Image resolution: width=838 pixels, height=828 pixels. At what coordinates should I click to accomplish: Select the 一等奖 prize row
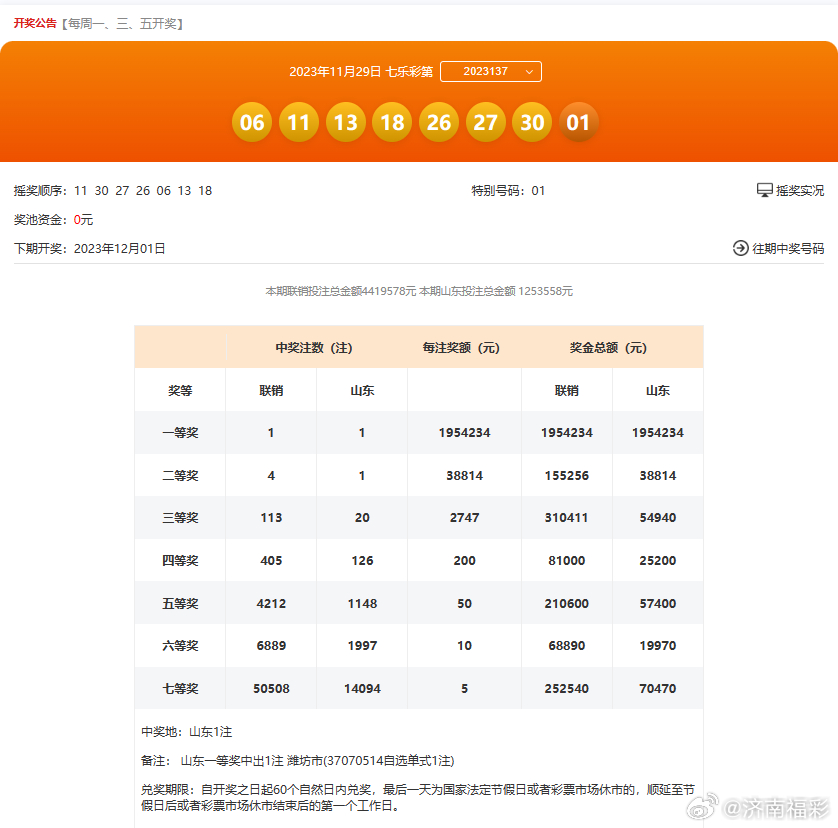[x=180, y=432]
